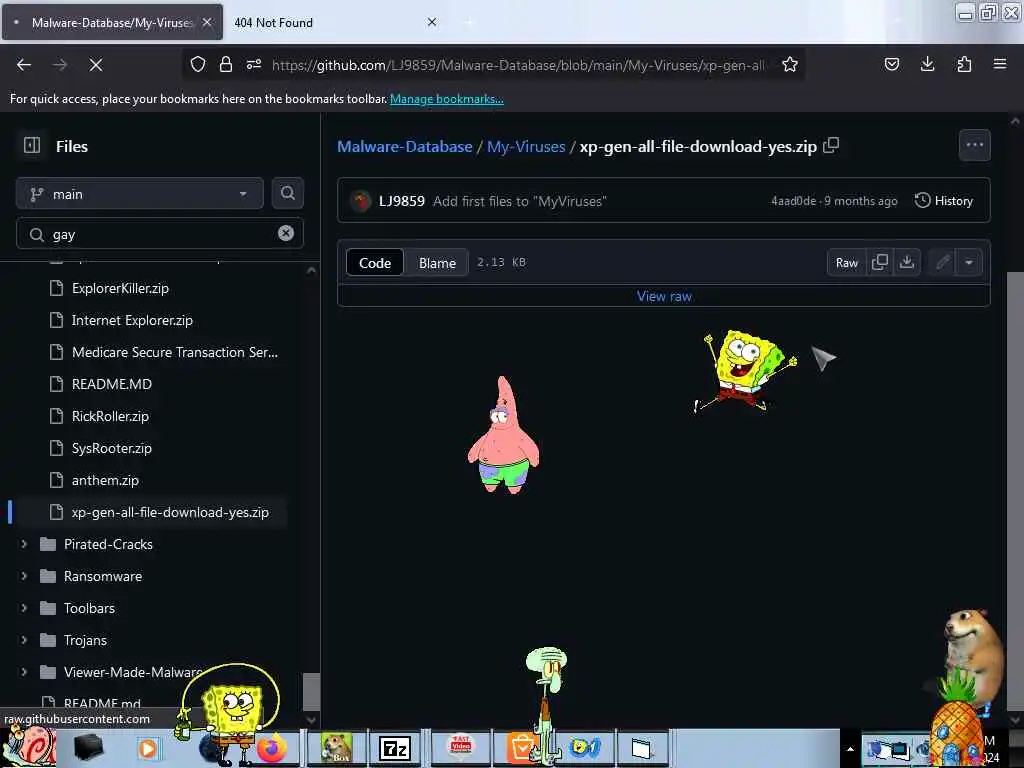Close the 404 Not Found tab
The image size is (1024, 768).
[432, 22]
